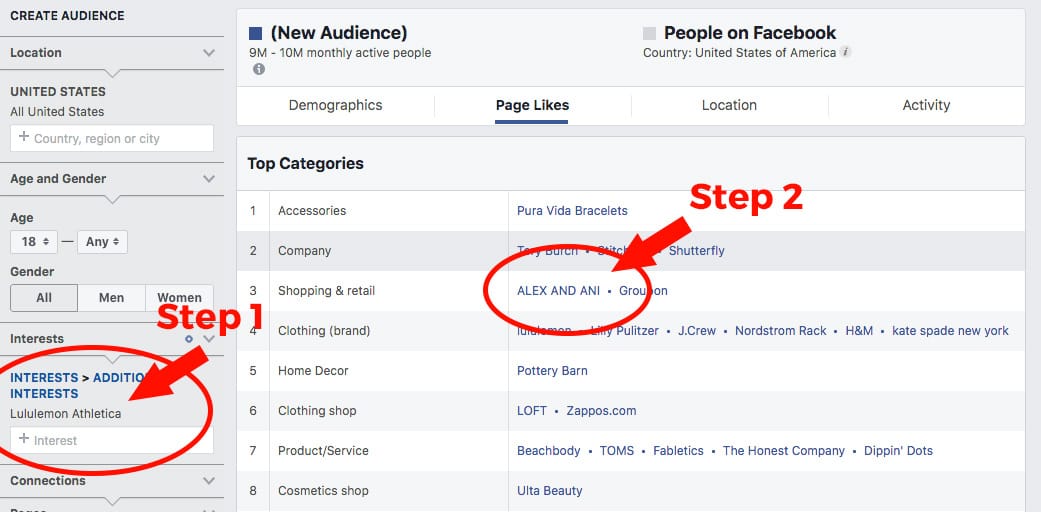Select the All gender option

click(x=44, y=298)
